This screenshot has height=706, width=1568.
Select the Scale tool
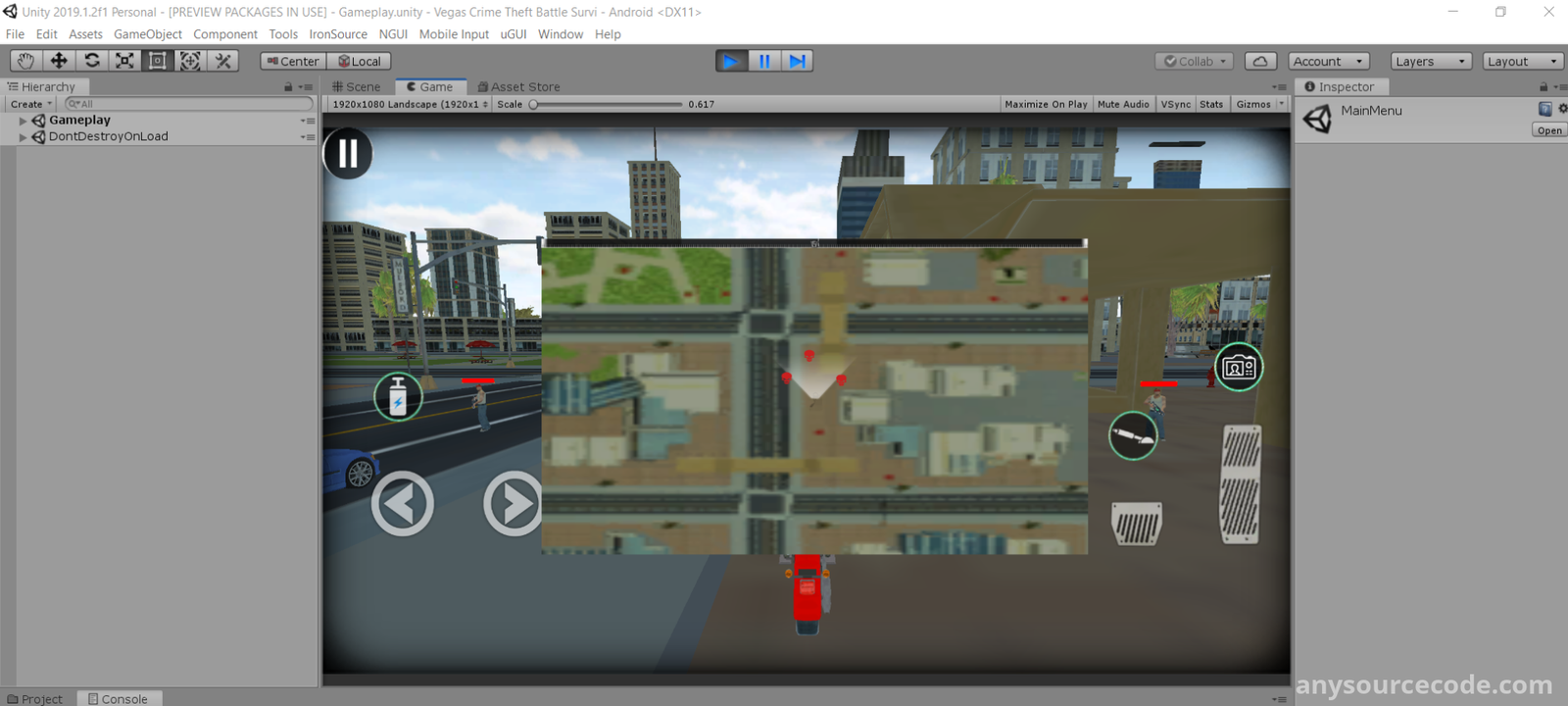(x=124, y=61)
